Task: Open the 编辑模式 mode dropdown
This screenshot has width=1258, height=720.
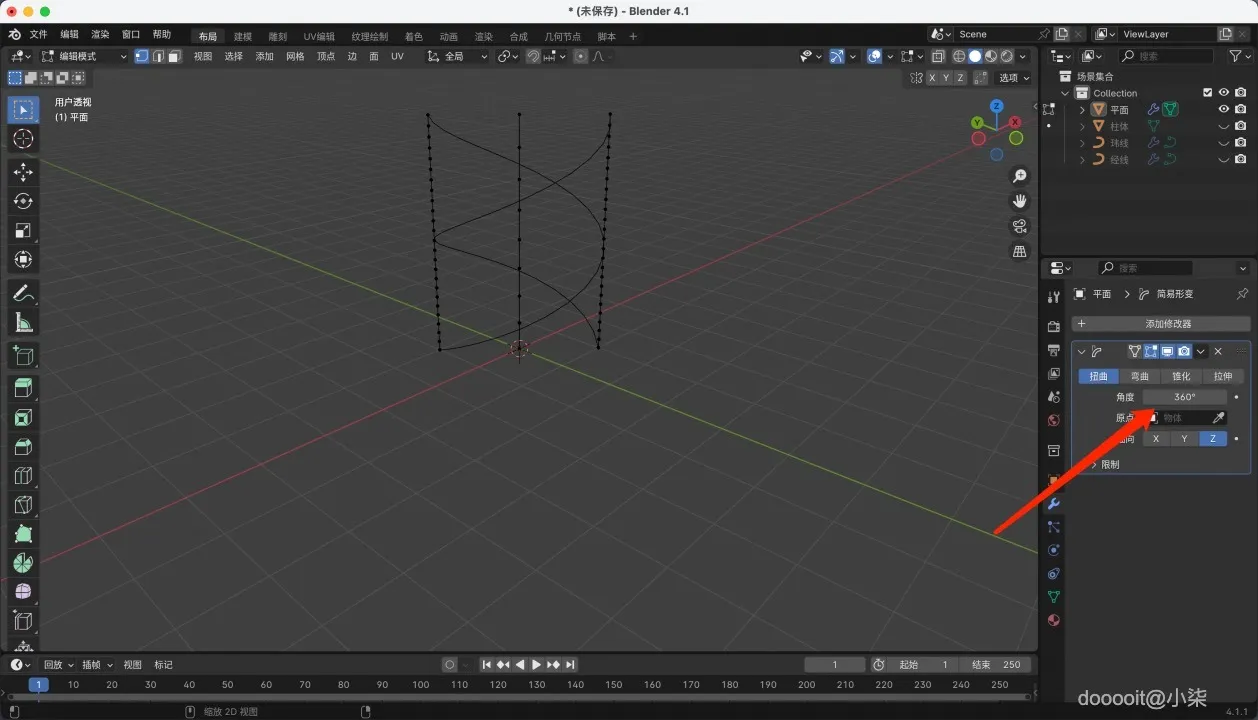Action: tap(84, 57)
